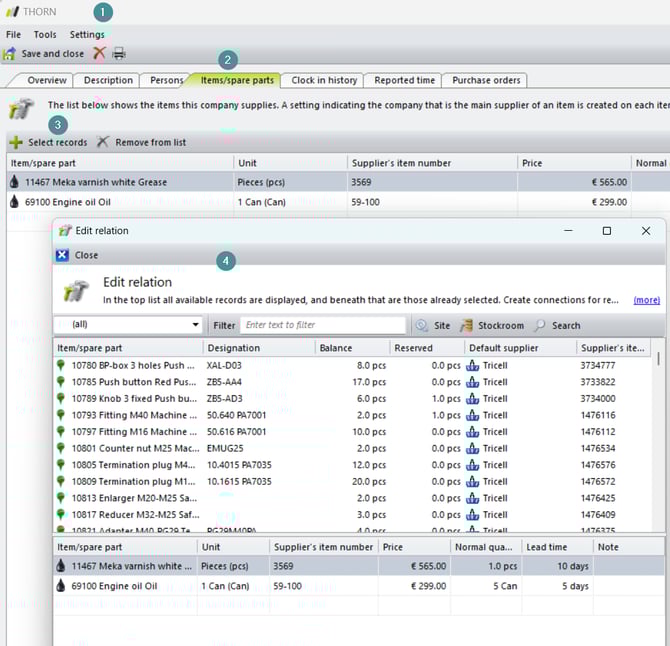The height and width of the screenshot is (646, 670).
Task: Click the Site button label
Action: 442,326
